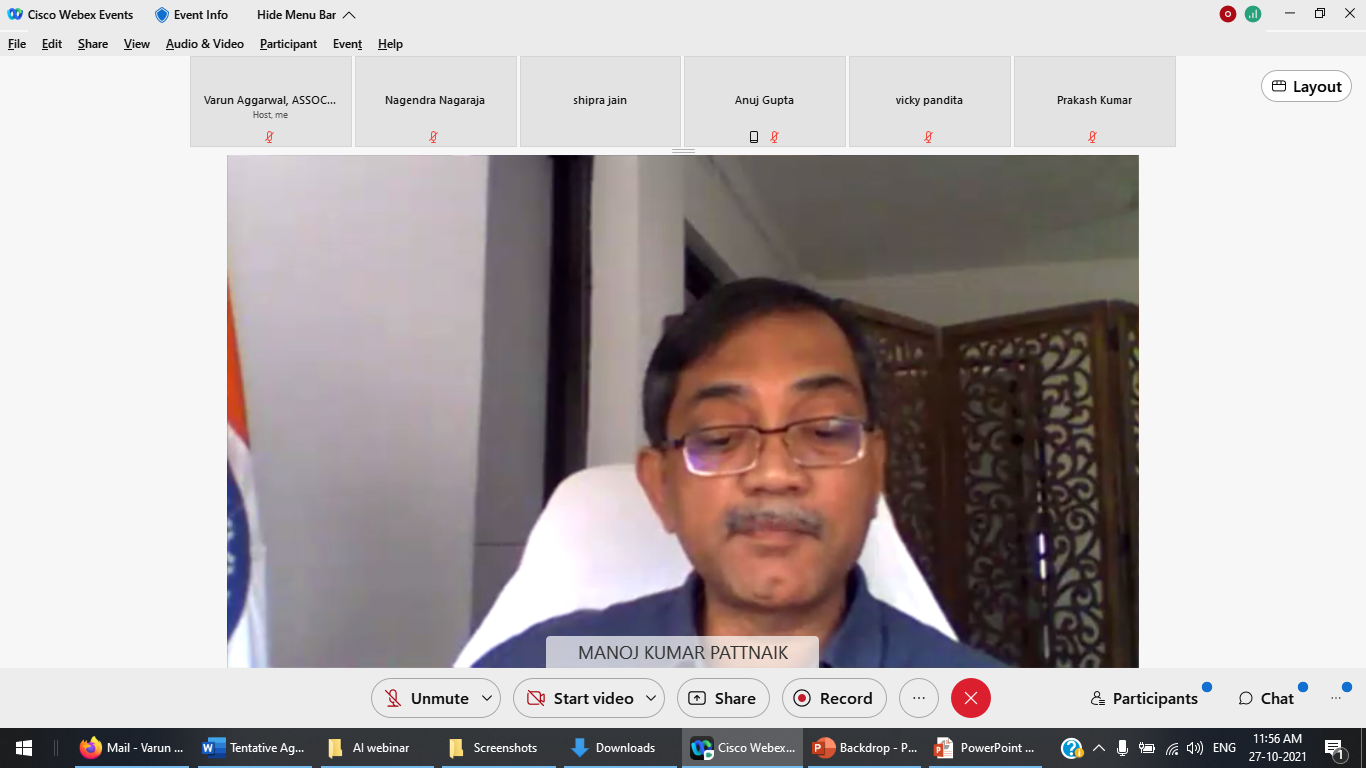
Task: Open the more options ellipsis button
Action: (919, 698)
